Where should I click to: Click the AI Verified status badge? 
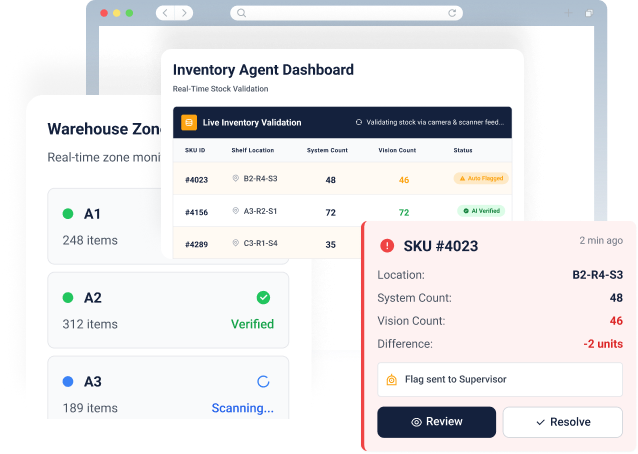[480, 212]
